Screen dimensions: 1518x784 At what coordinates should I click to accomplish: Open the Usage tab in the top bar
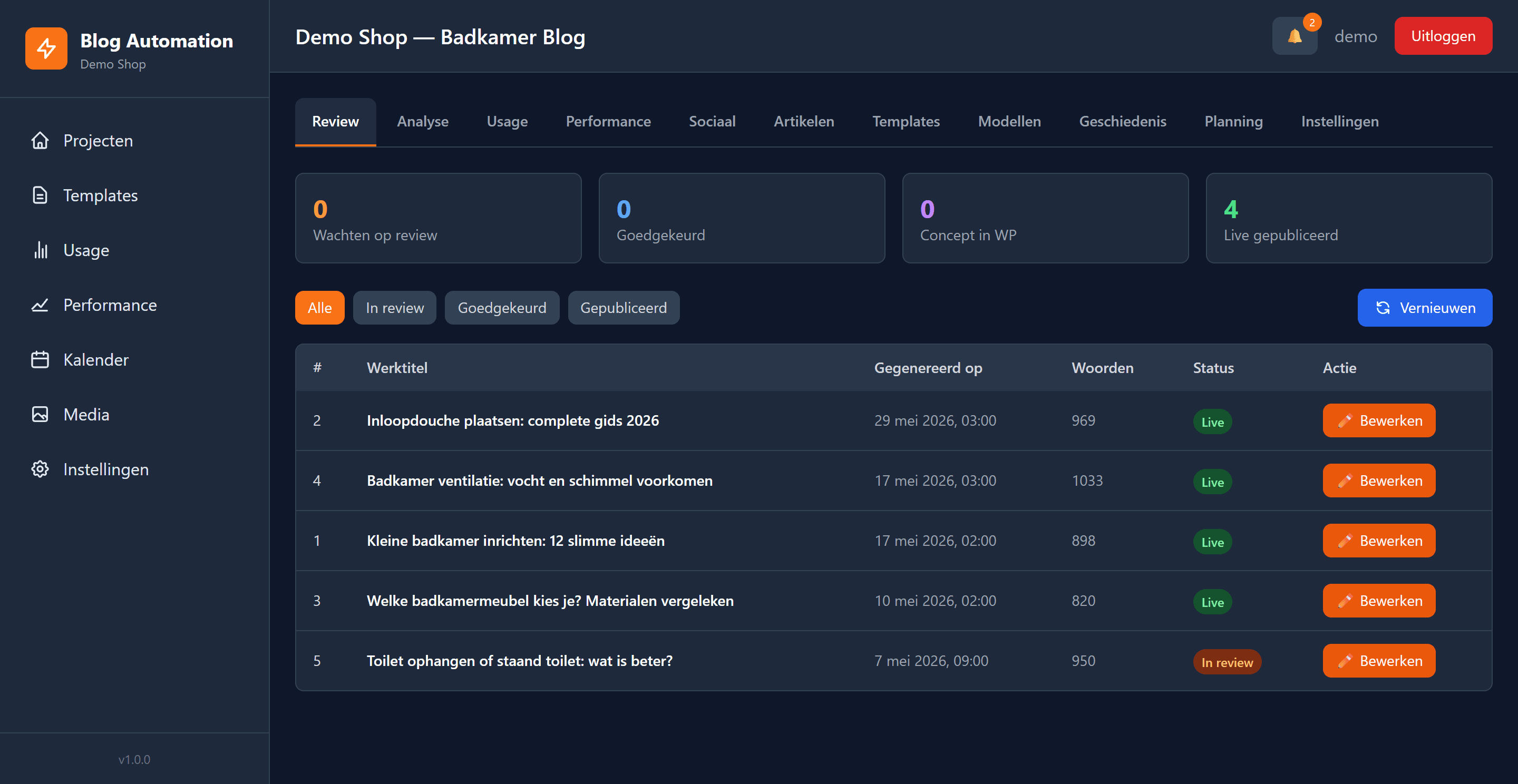pos(507,121)
